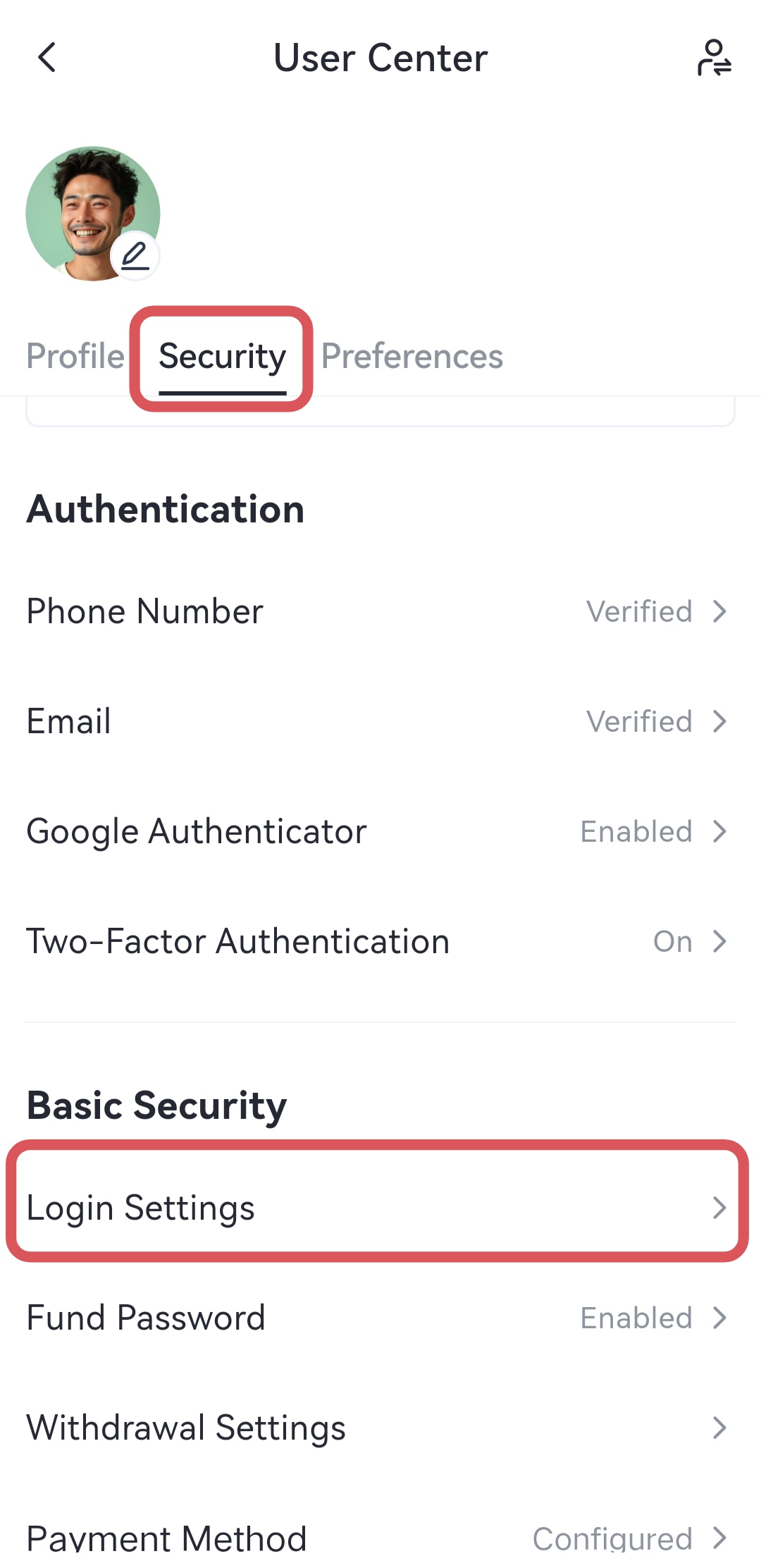The image size is (761, 1568).
Task: Open Two-Factor Authentication settings
Action: click(x=238, y=941)
